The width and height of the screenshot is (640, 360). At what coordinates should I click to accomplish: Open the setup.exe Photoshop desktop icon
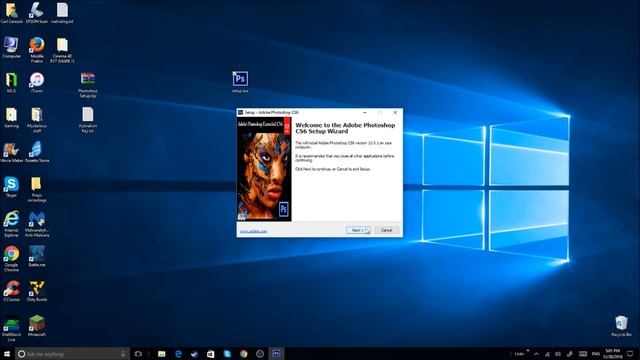(x=240, y=82)
